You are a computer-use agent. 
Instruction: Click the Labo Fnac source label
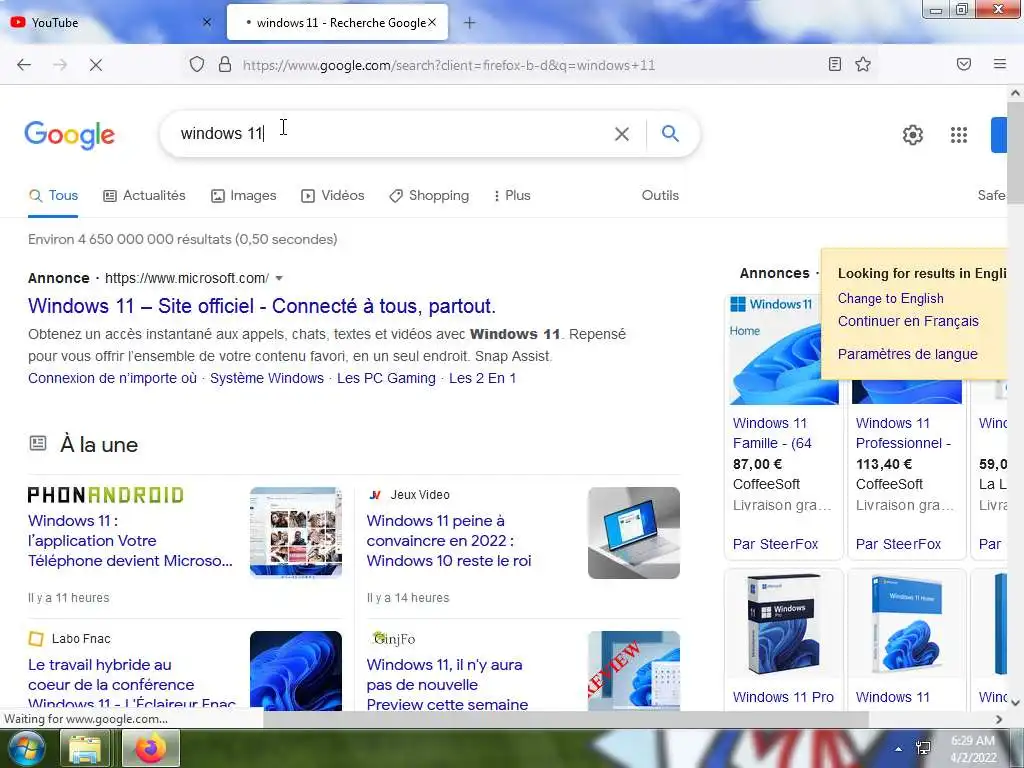pyautogui.click(x=81, y=639)
